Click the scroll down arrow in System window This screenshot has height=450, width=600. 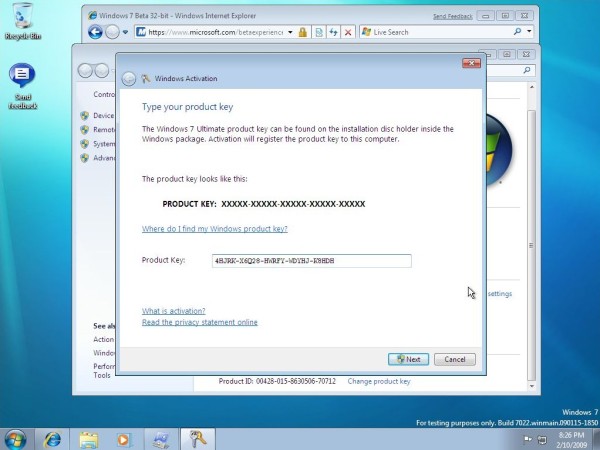click(x=532, y=386)
